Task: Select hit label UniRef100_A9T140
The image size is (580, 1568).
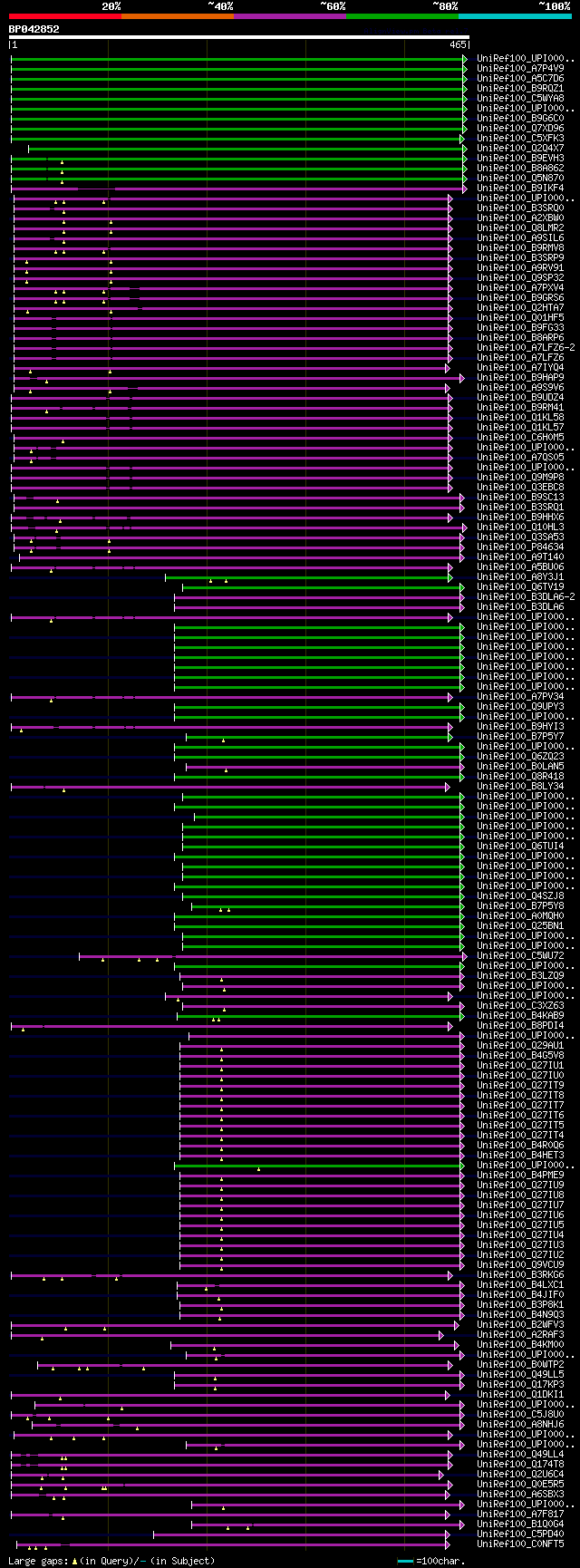Action: click(x=520, y=557)
